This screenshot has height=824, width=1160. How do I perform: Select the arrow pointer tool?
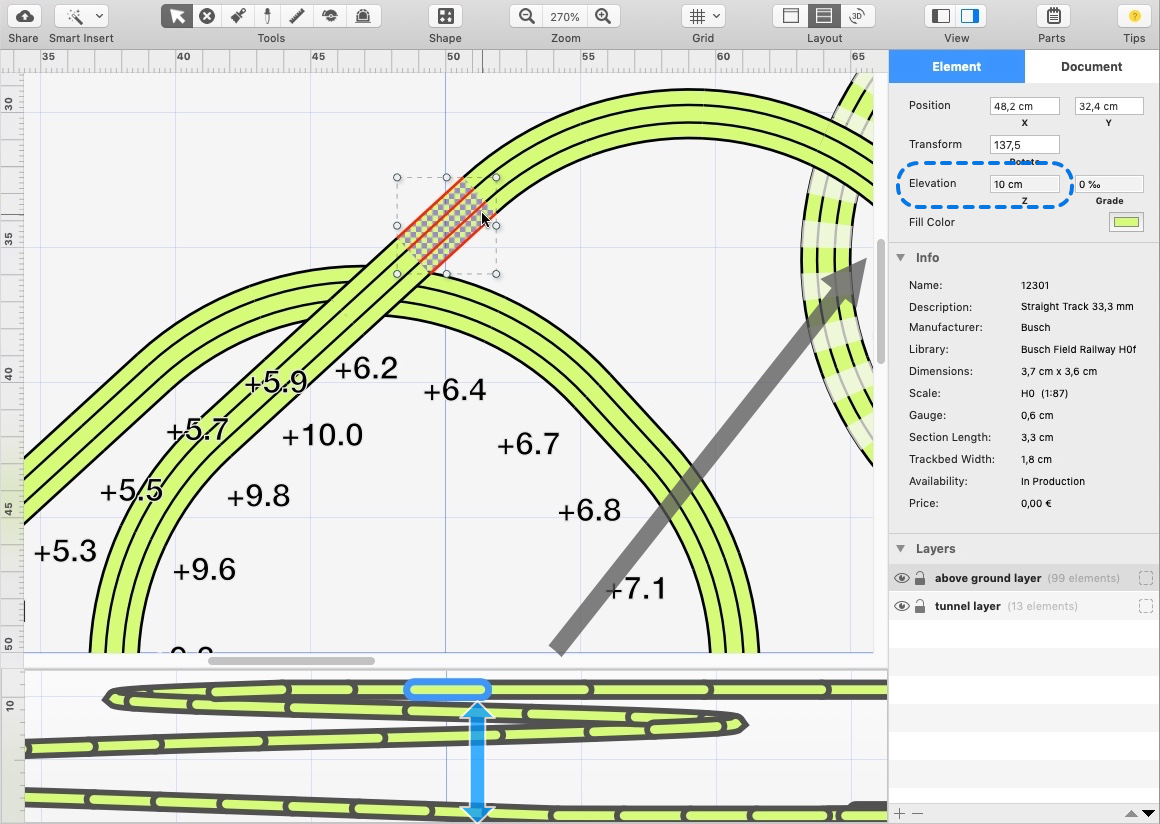177,16
